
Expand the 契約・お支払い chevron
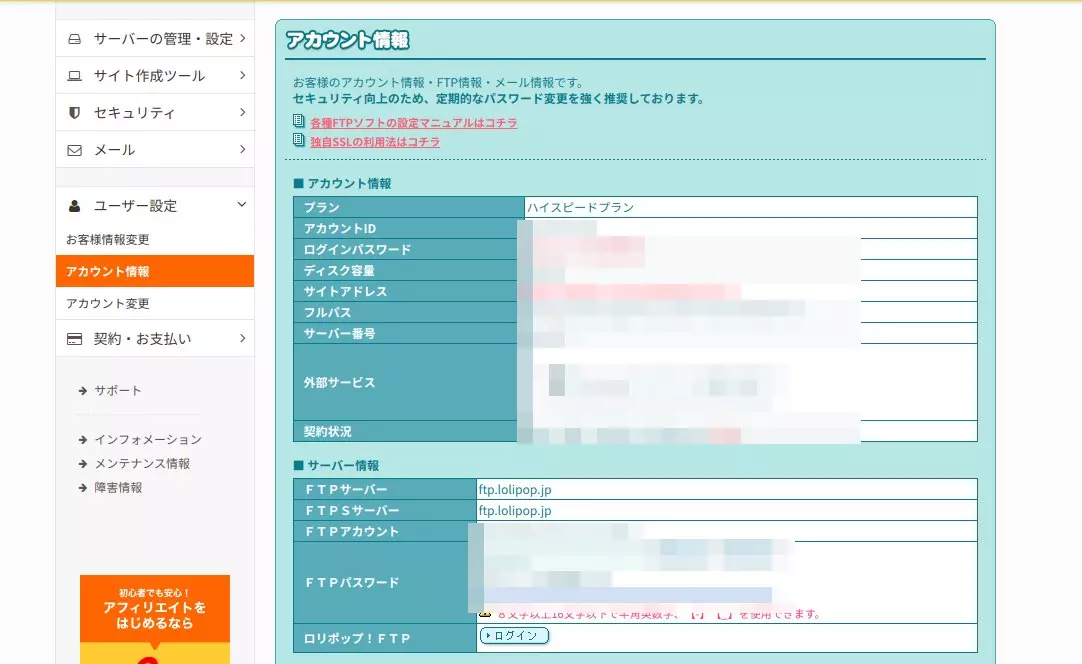(x=242, y=338)
